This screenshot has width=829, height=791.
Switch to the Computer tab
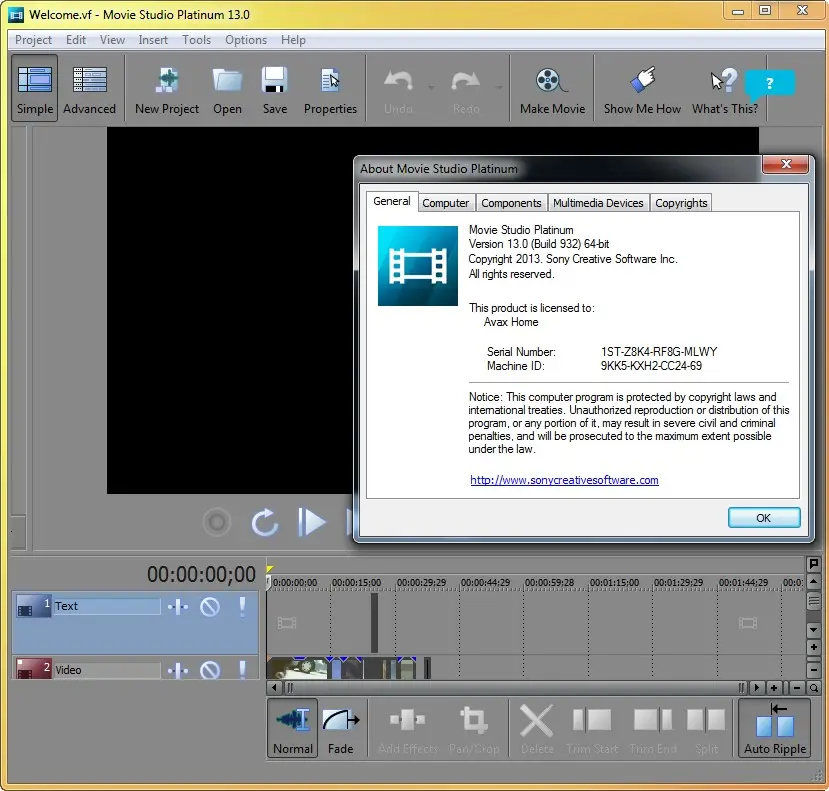click(x=445, y=203)
